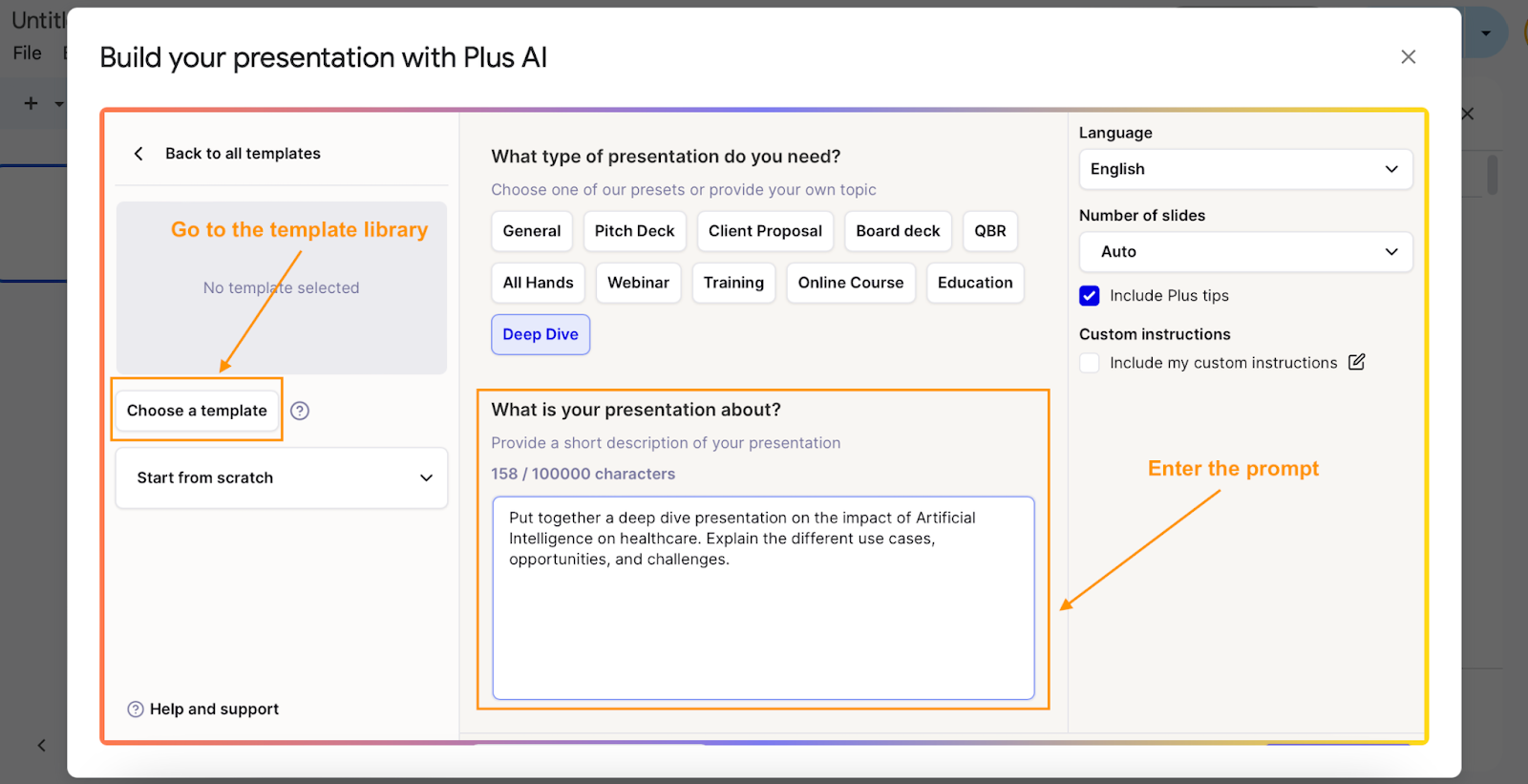Image resolution: width=1528 pixels, height=784 pixels.
Task: Select the Board deck preset
Action: click(898, 231)
